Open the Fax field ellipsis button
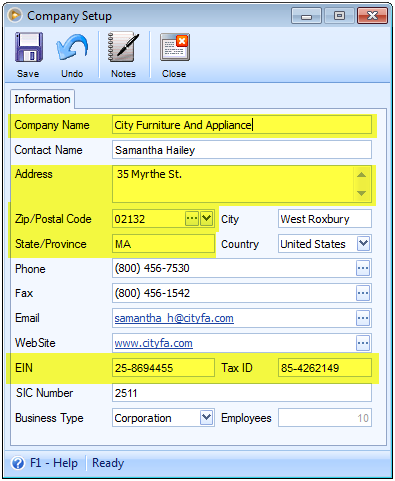Viewport: 395px width, 481px height. pyautogui.click(x=363, y=293)
